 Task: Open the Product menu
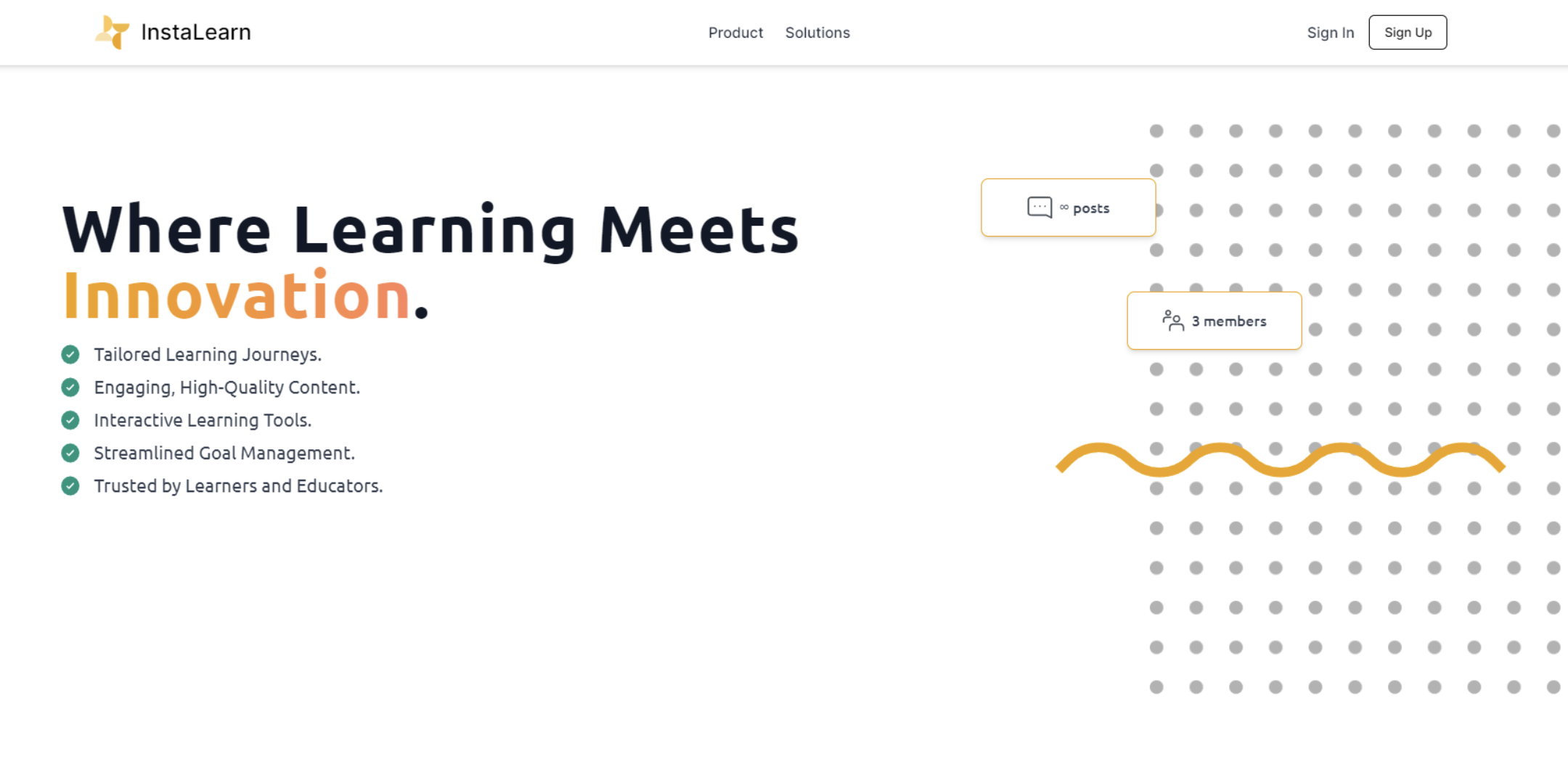tap(735, 33)
